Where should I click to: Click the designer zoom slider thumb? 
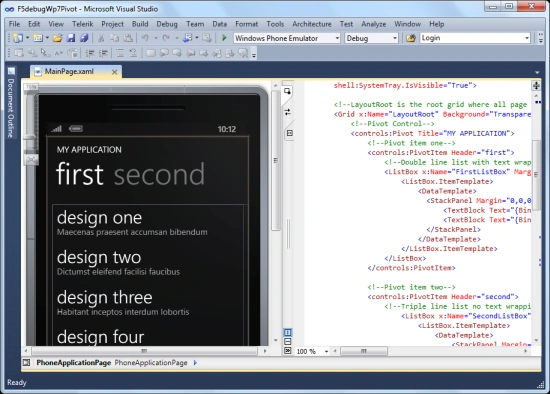click(x=30, y=137)
